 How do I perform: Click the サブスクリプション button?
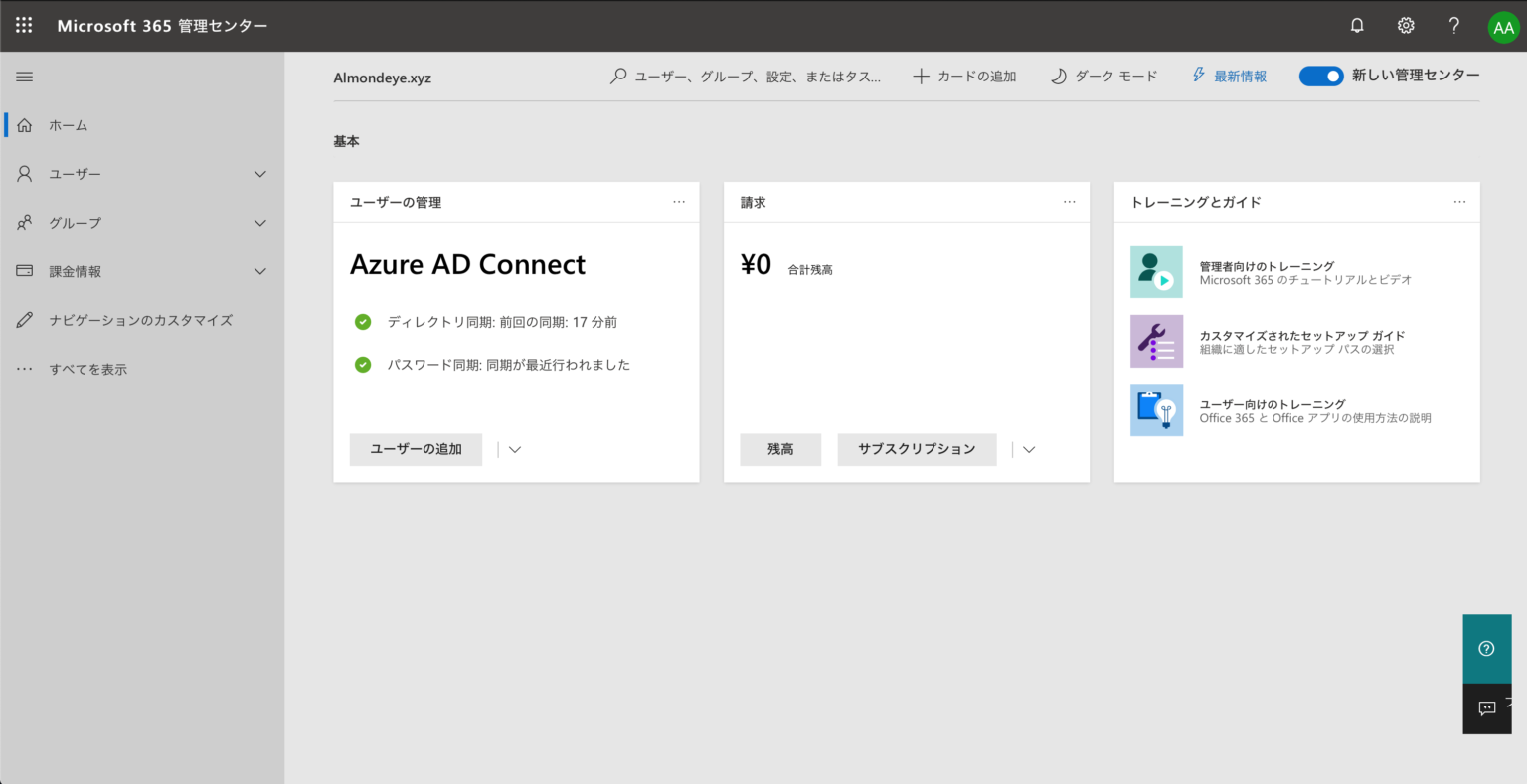tap(917, 449)
